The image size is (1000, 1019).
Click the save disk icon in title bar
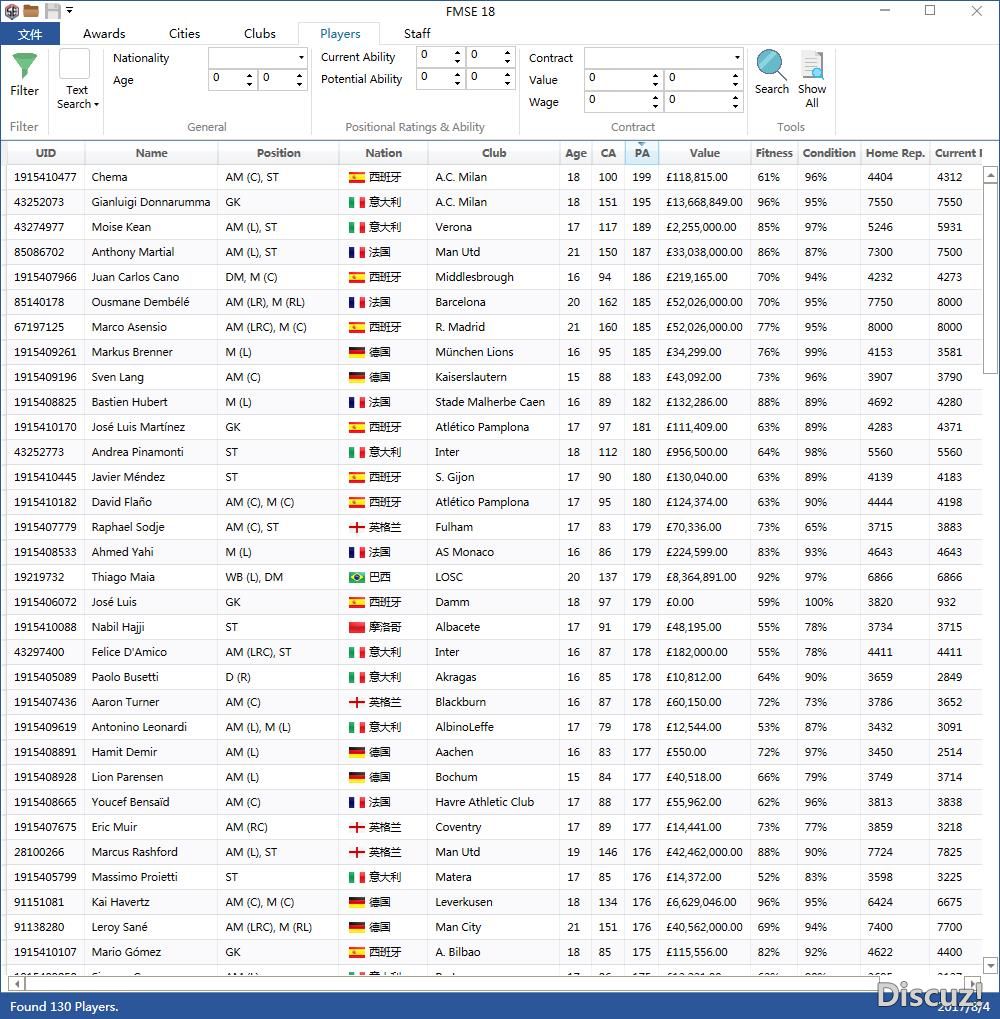[x=53, y=11]
